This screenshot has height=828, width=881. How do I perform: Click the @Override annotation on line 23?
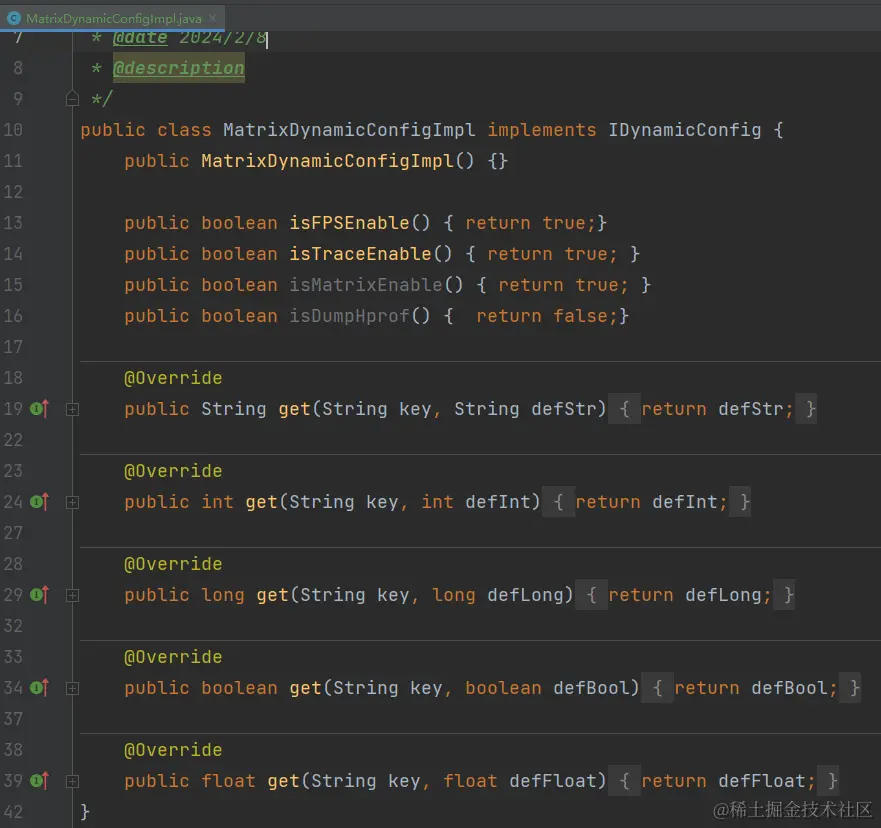click(173, 470)
